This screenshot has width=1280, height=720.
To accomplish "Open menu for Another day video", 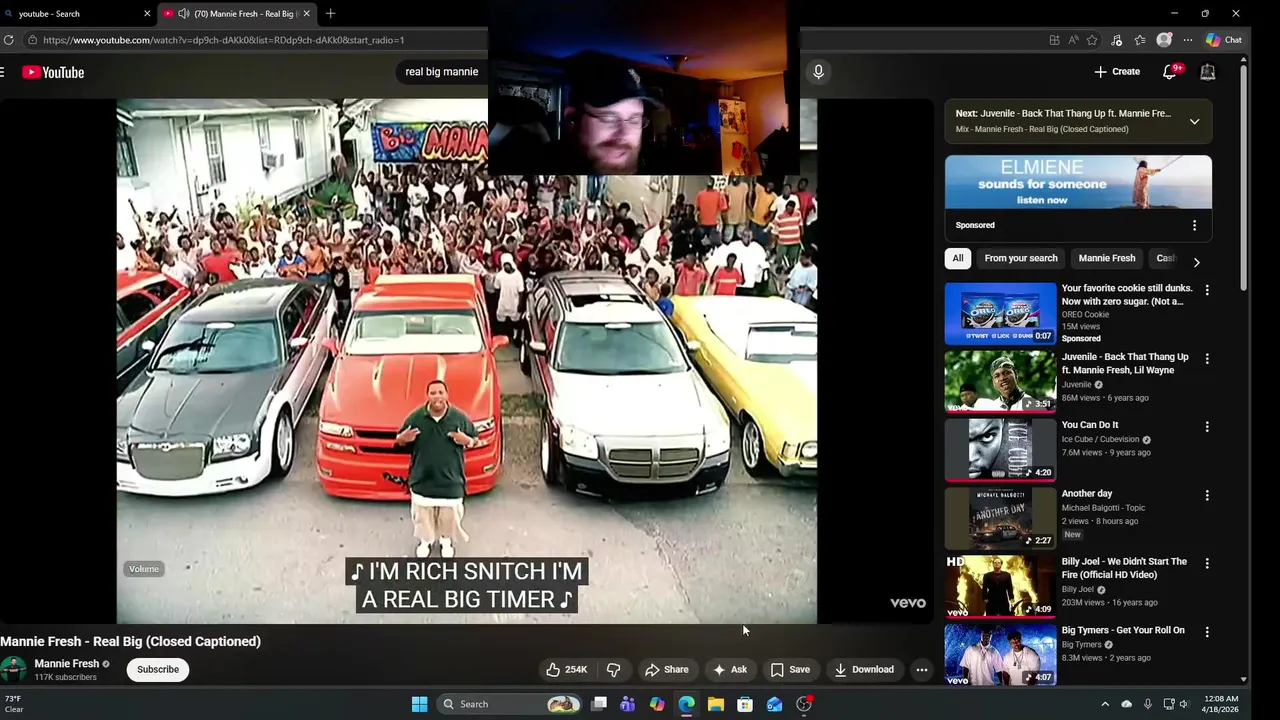I will (1207, 495).
